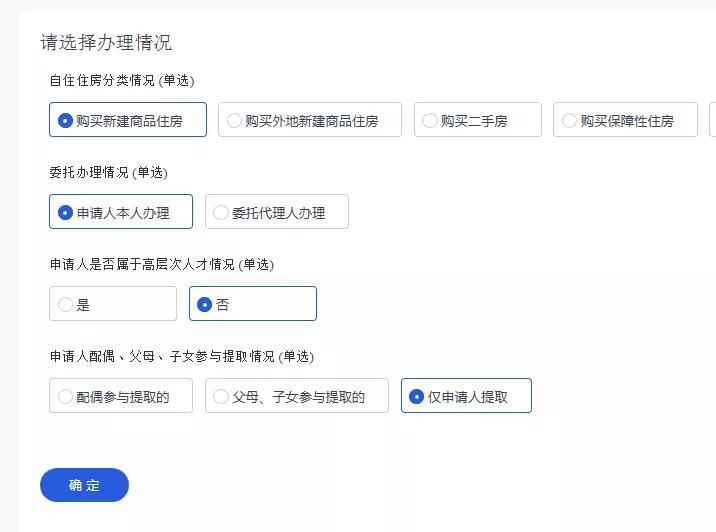Click the 自住住房分类情况 (单选) label
716x532 pixels.
click(121, 80)
